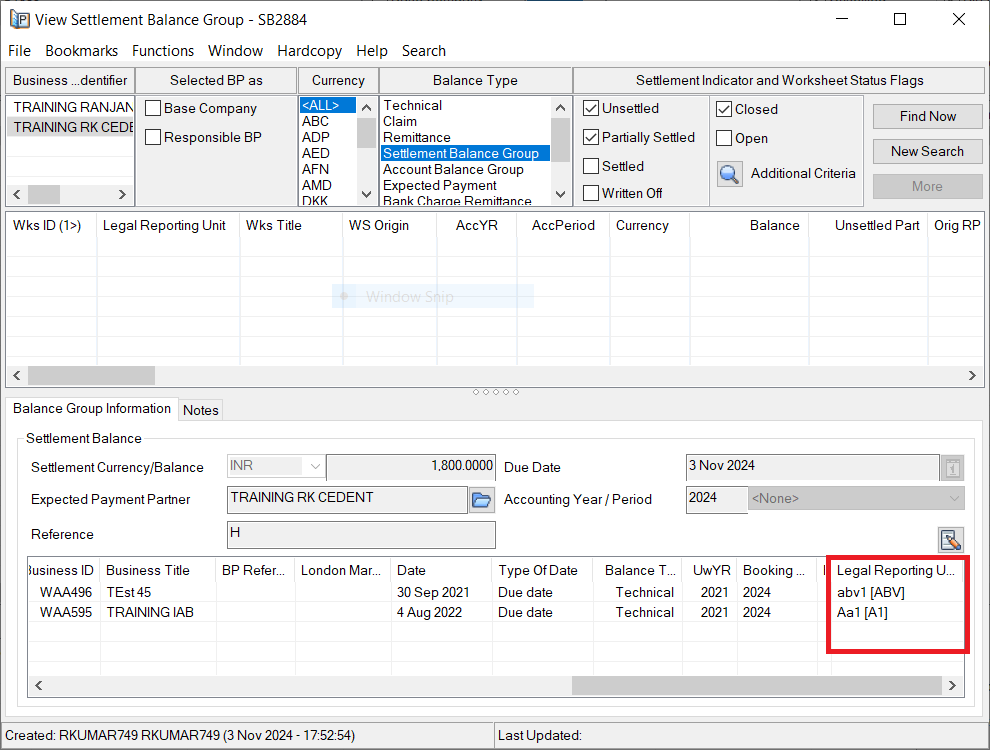The height and width of the screenshot is (750, 990).
Task: Click the Additional Criteria magnifier icon
Action: [730, 174]
